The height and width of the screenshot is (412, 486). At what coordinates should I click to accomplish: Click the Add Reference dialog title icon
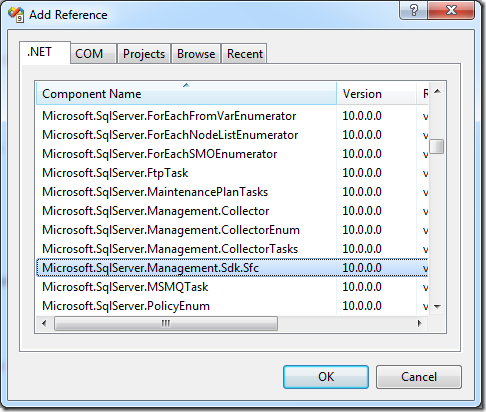coord(16,14)
